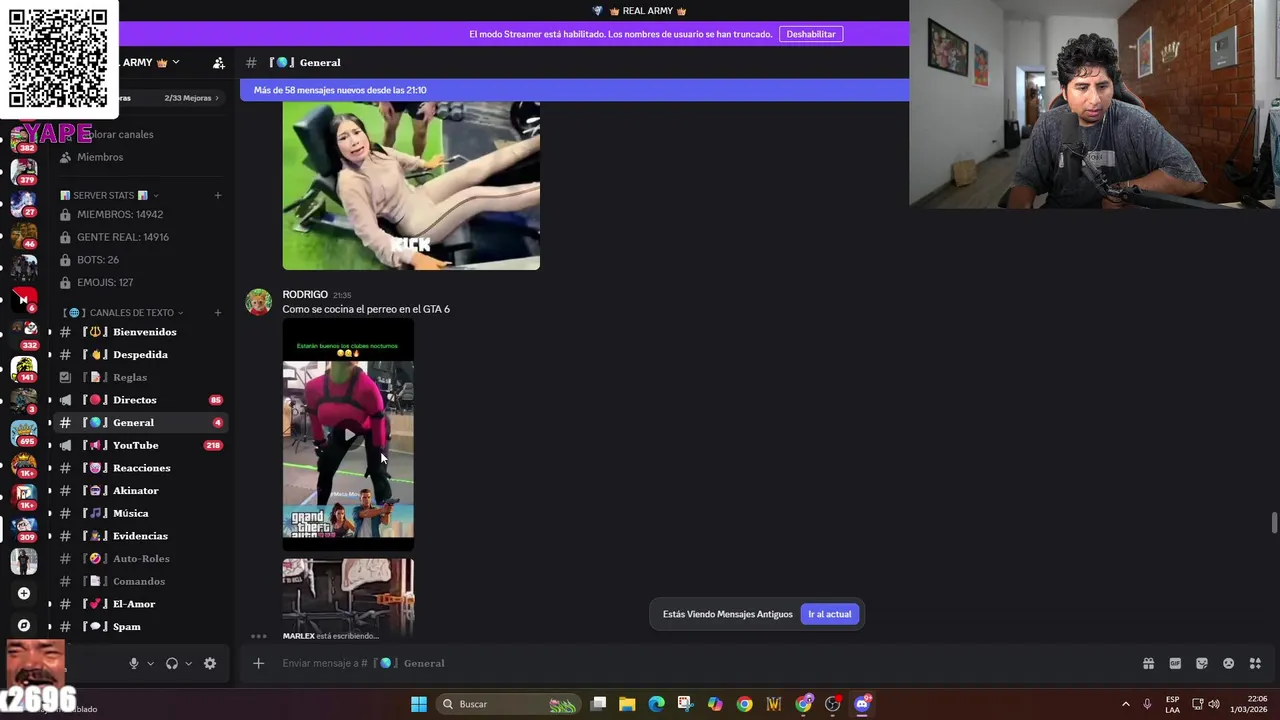Deafen audio with headphones icon
The width and height of the screenshot is (1280, 720).
point(172,663)
